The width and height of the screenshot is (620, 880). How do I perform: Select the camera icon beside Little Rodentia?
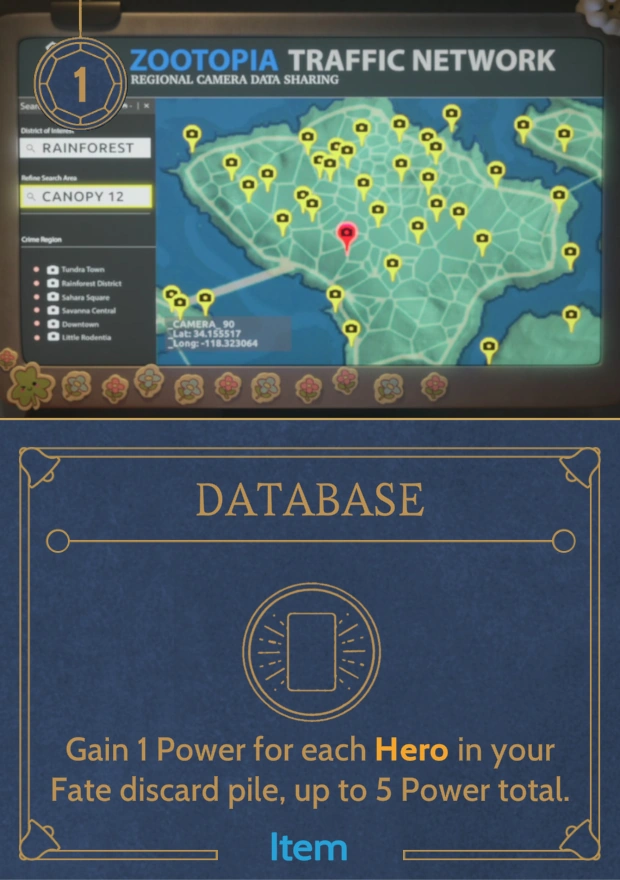53,337
